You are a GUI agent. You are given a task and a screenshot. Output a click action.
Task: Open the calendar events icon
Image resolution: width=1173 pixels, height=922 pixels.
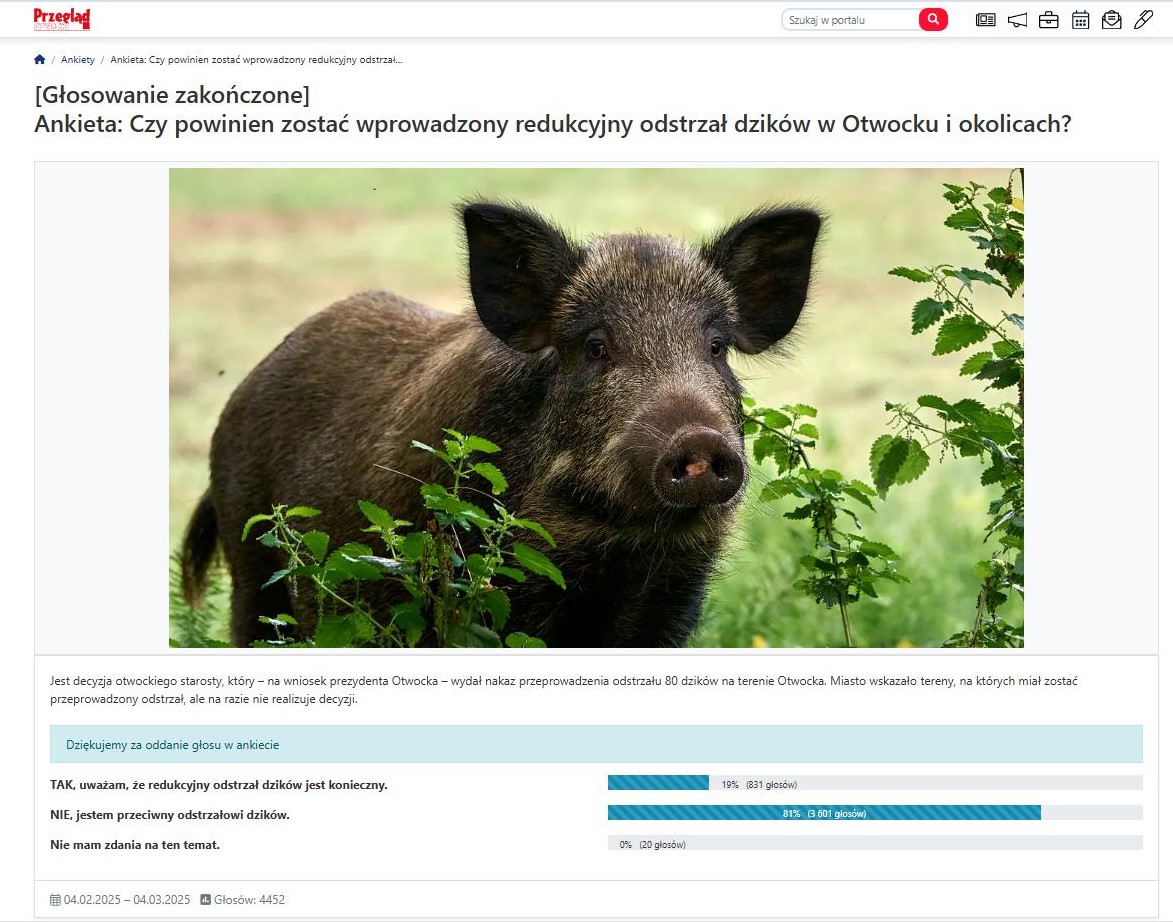(1080, 20)
